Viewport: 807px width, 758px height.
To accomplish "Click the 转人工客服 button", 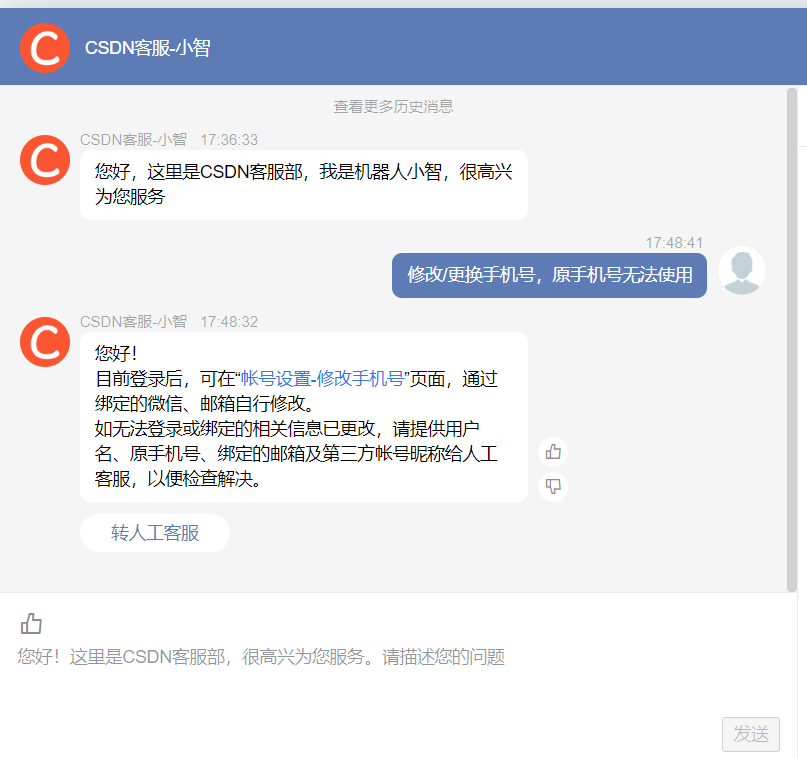I will point(155,533).
